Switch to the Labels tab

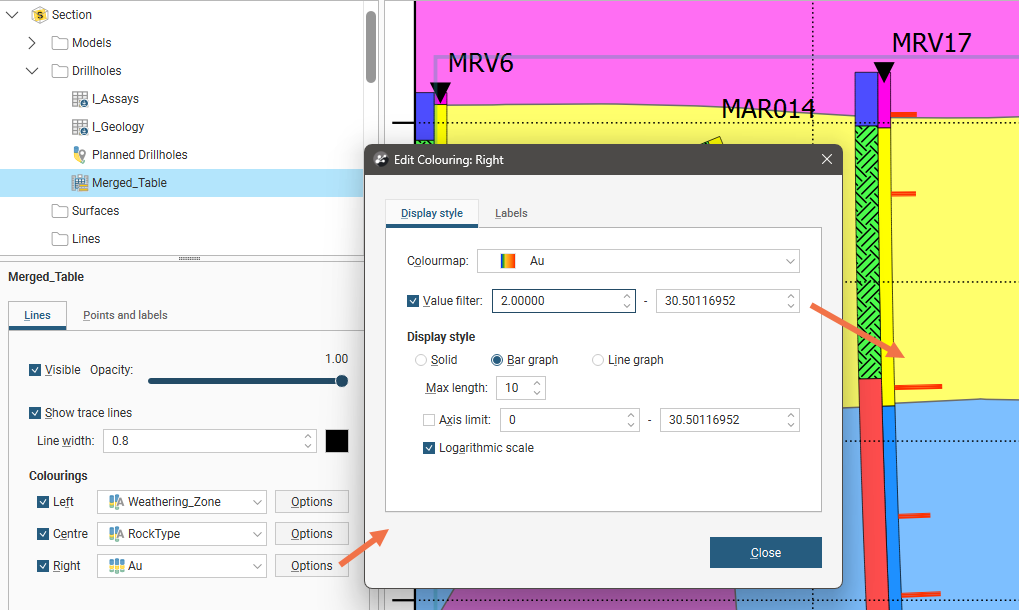click(x=511, y=213)
